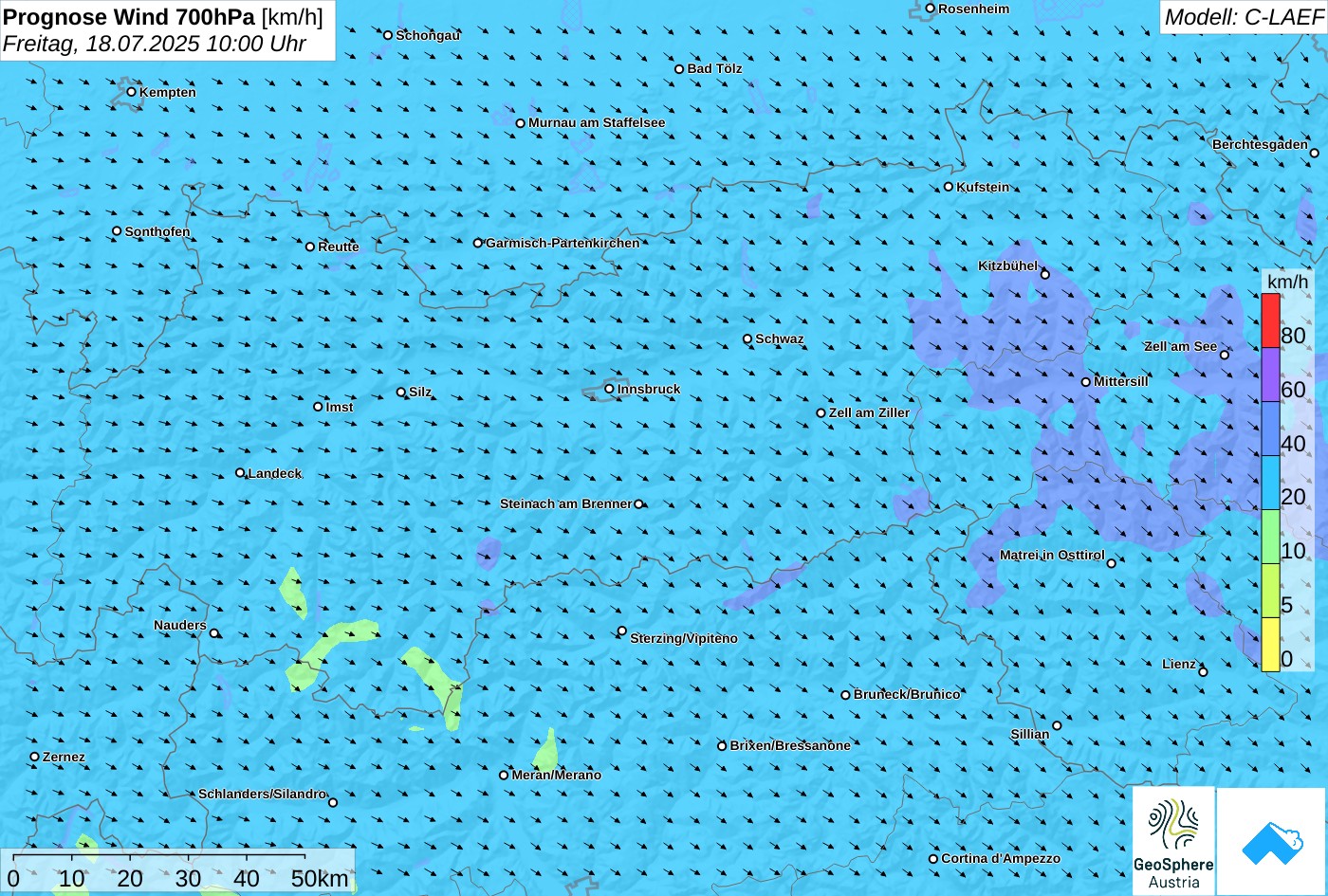
Task: Click the Reutte label
Action: (x=339, y=247)
